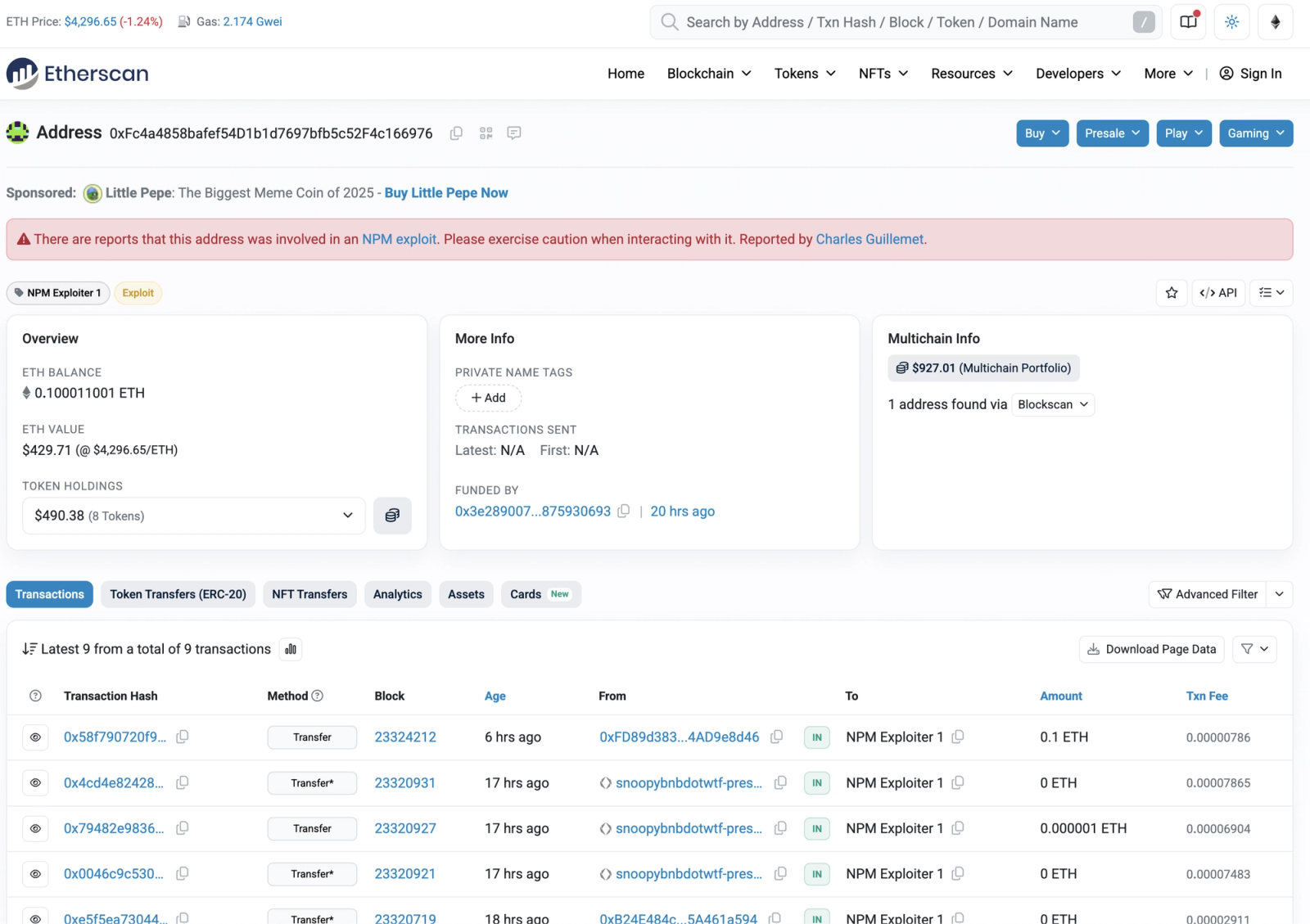This screenshot has height=924, width=1310.
Task: Copy transaction hash 0x0046c9c530
Action: [x=183, y=873]
